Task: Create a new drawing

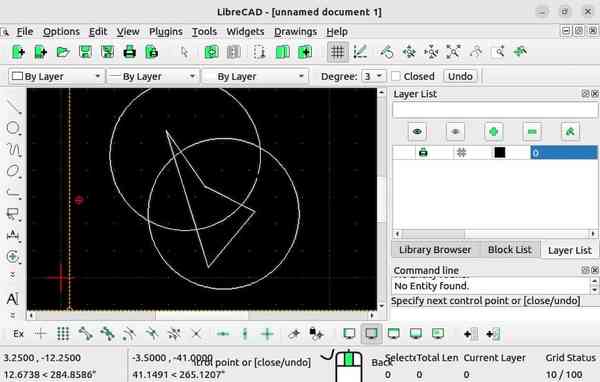Action: (18, 52)
